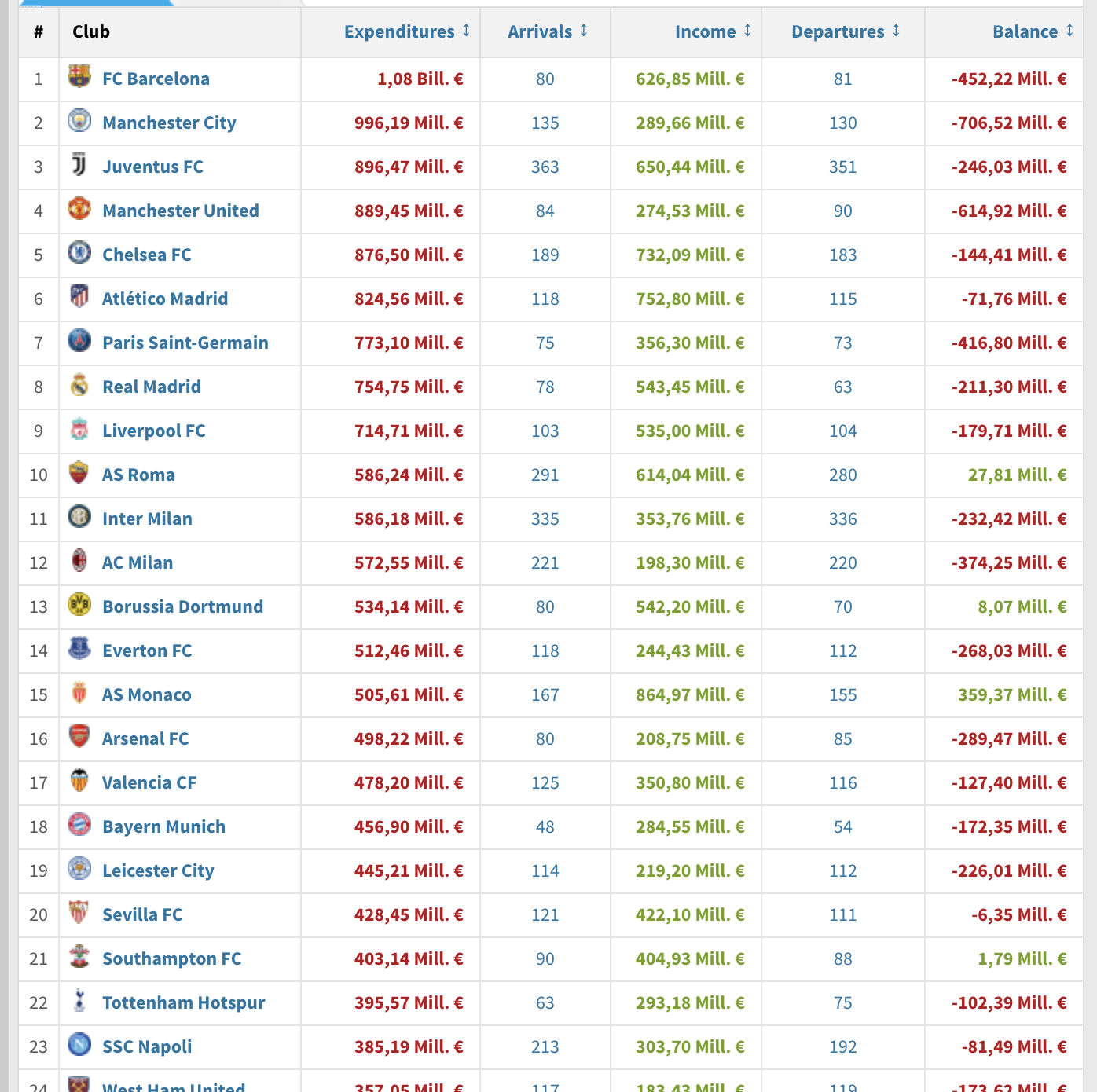
Task: Open AS Monaco departures count 155
Action: 843,694
